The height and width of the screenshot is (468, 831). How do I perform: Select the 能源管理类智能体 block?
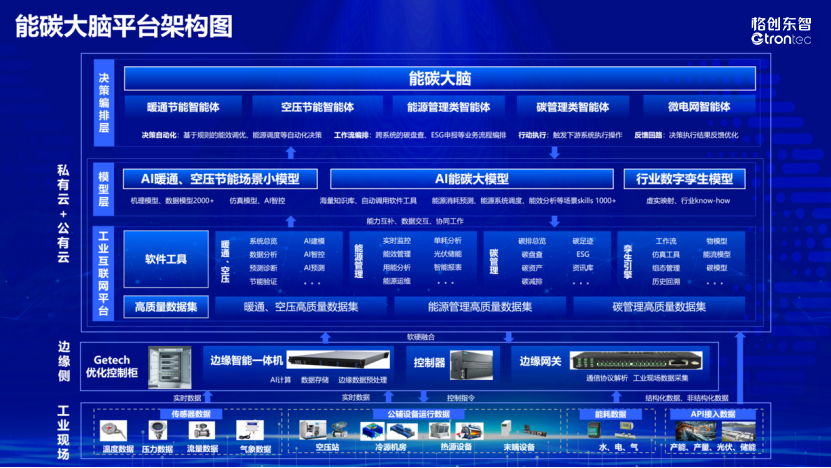pos(448,107)
